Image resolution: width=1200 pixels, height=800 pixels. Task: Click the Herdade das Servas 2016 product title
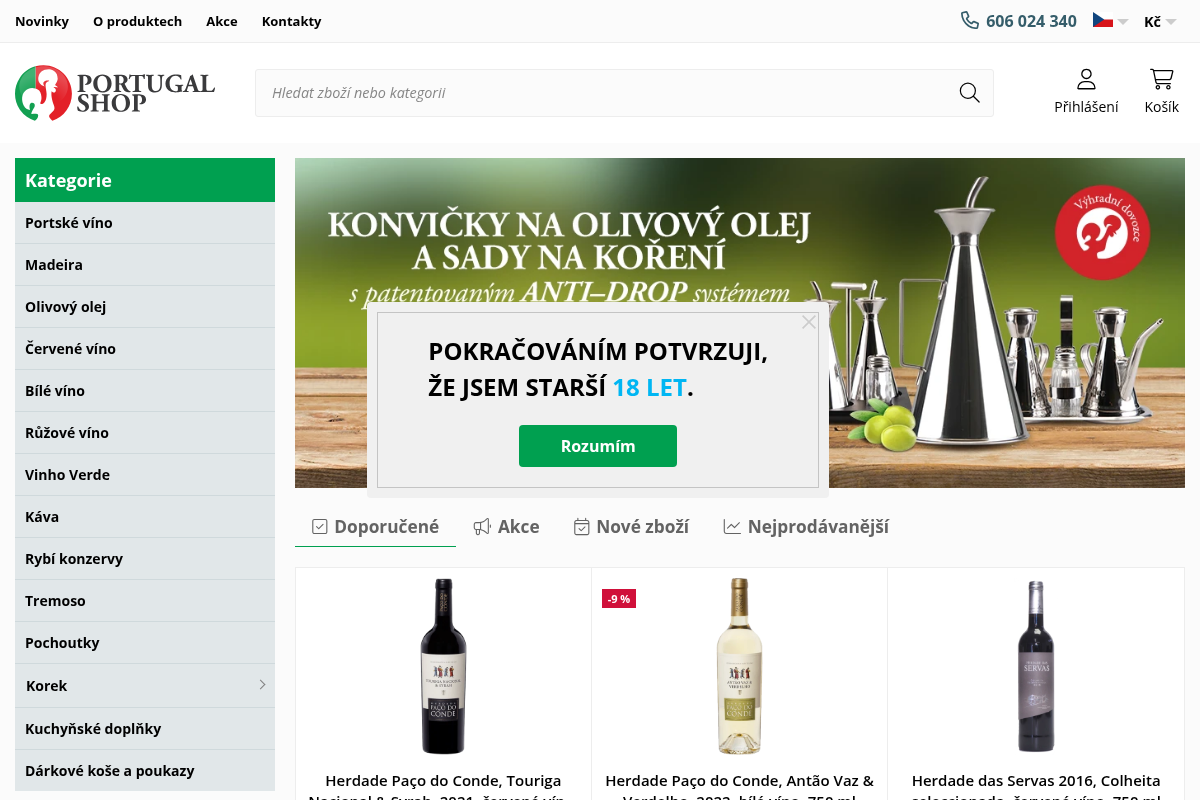(x=1036, y=788)
